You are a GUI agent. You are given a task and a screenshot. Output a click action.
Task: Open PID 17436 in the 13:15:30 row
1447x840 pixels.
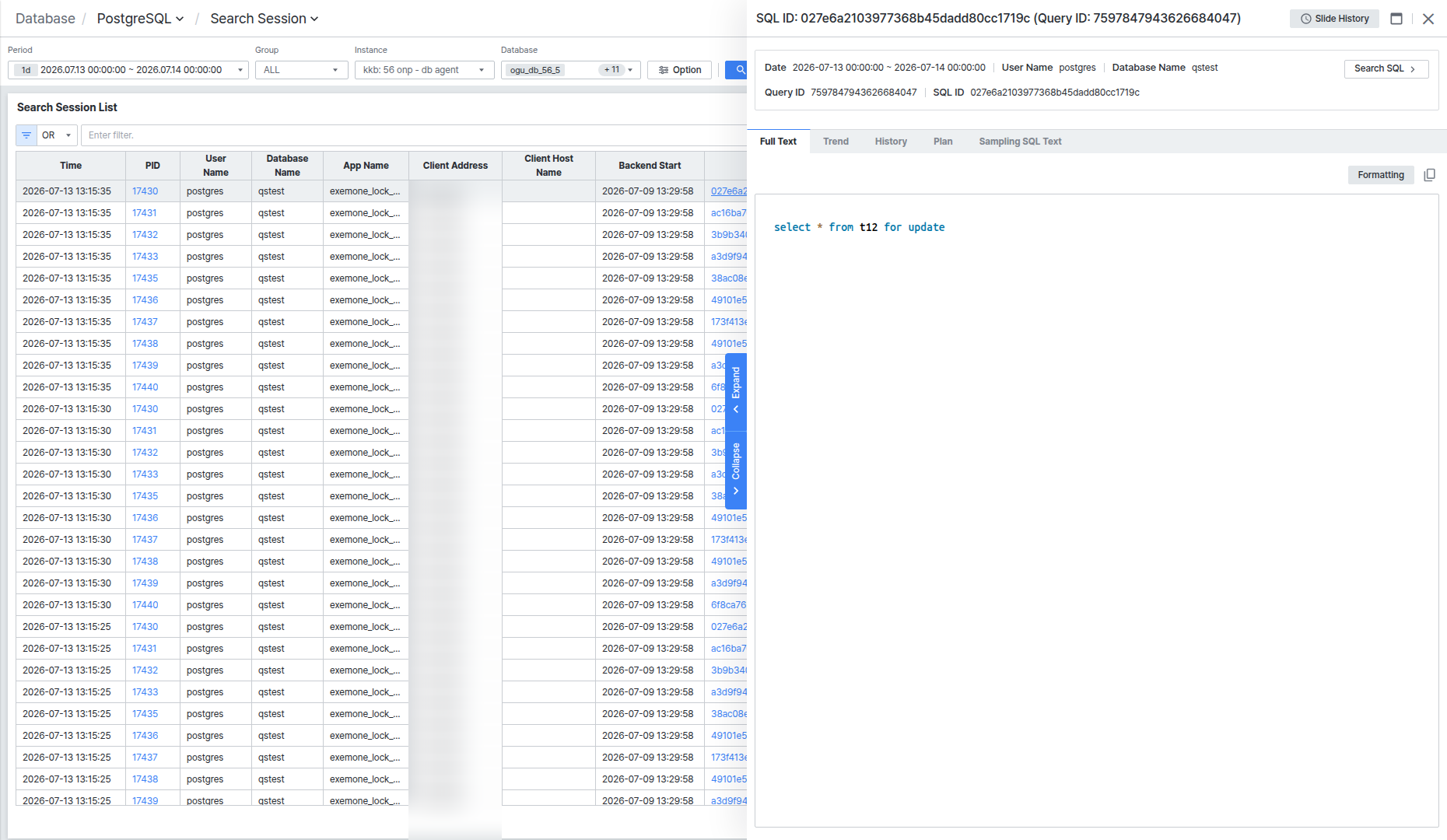coord(145,518)
